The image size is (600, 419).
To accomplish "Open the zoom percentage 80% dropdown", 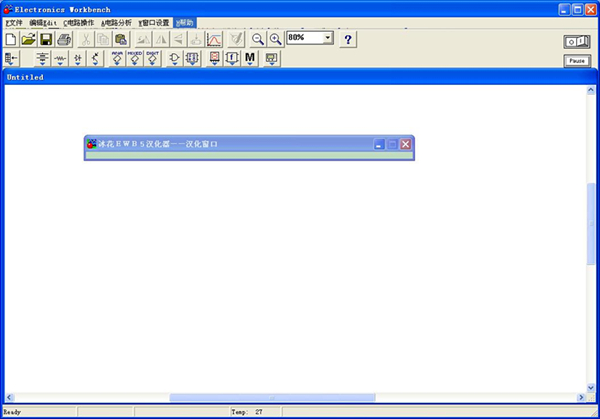I will pos(329,37).
